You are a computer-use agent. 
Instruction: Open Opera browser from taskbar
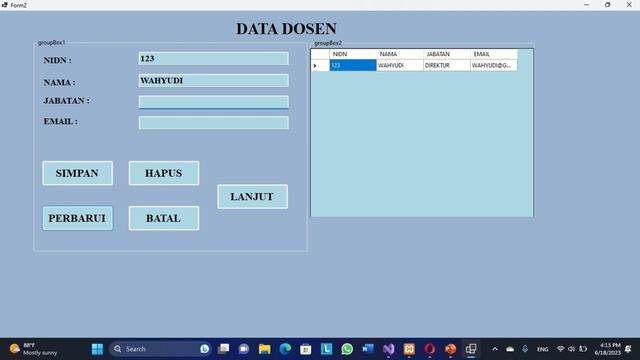pyautogui.click(x=429, y=349)
